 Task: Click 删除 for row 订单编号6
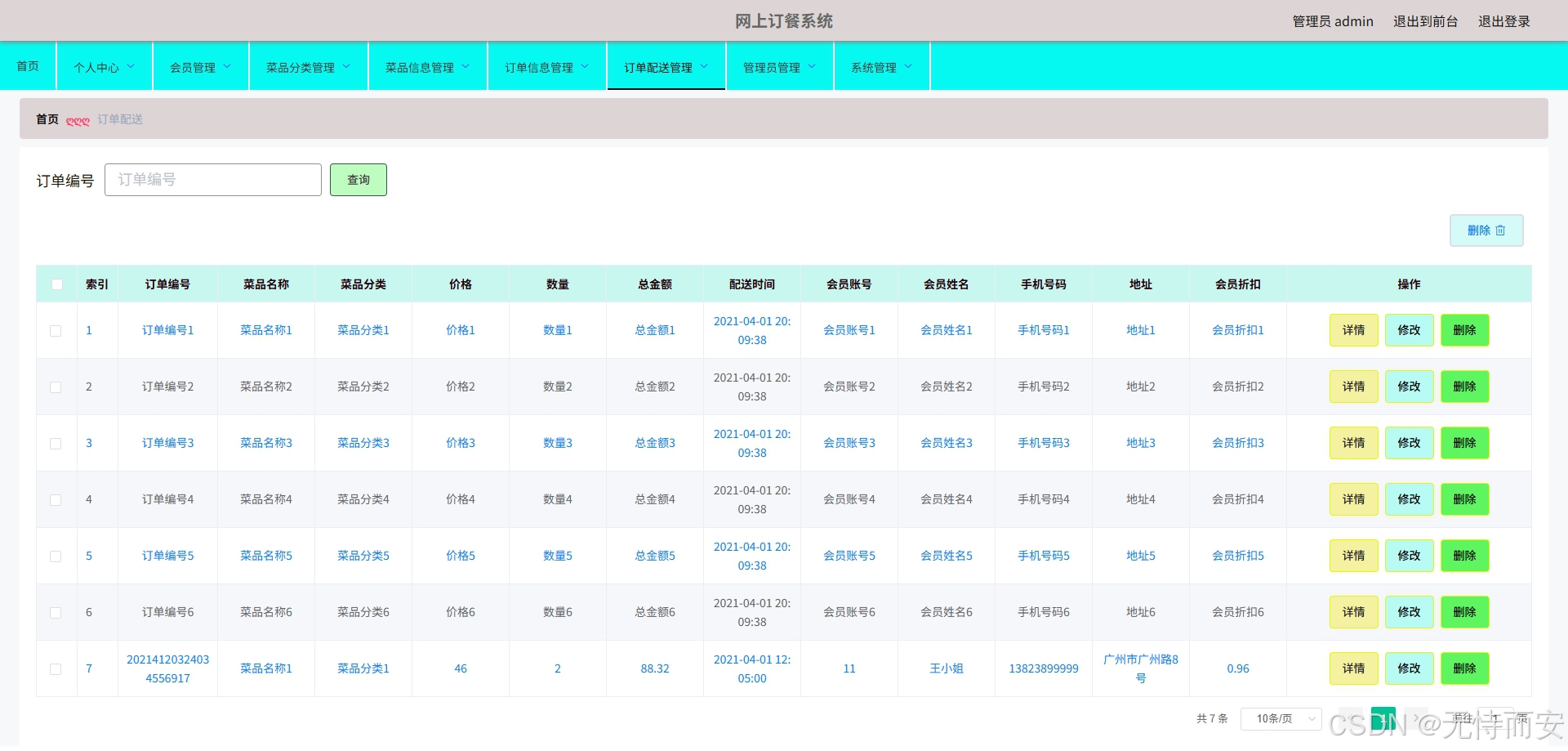[x=1465, y=612]
